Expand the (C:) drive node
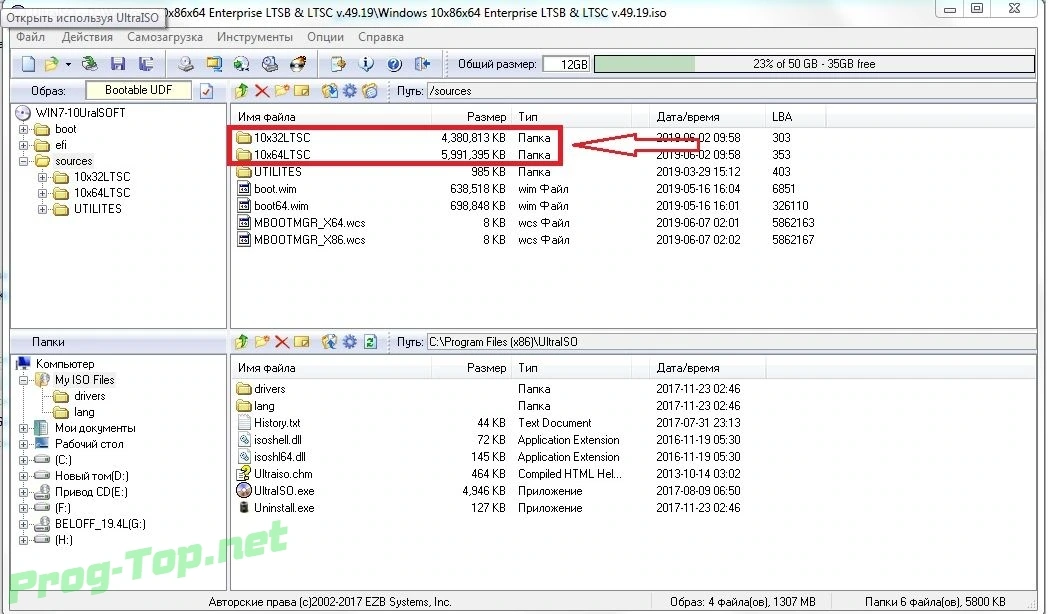Image resolution: width=1049 pixels, height=614 pixels. [x=23, y=460]
